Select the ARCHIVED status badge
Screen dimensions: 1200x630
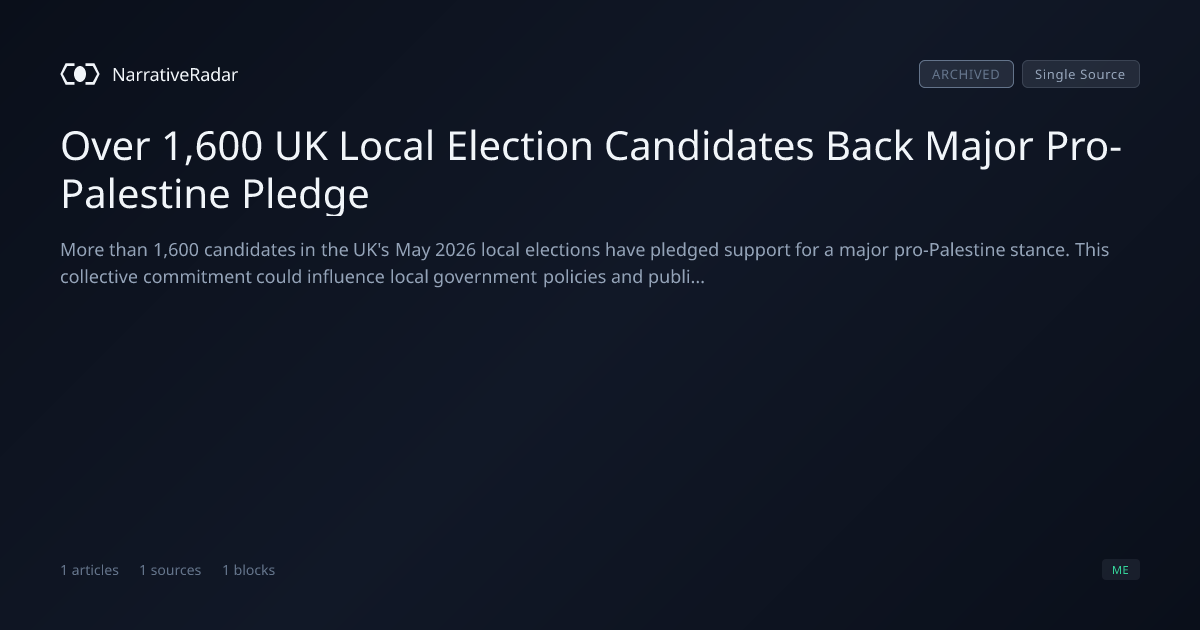coord(966,74)
